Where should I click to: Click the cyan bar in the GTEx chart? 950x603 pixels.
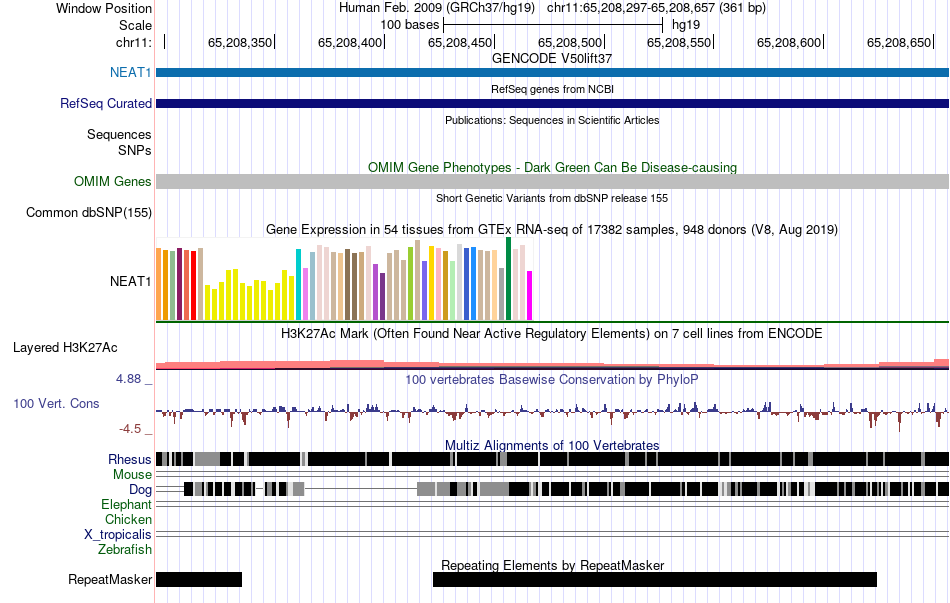(298, 284)
